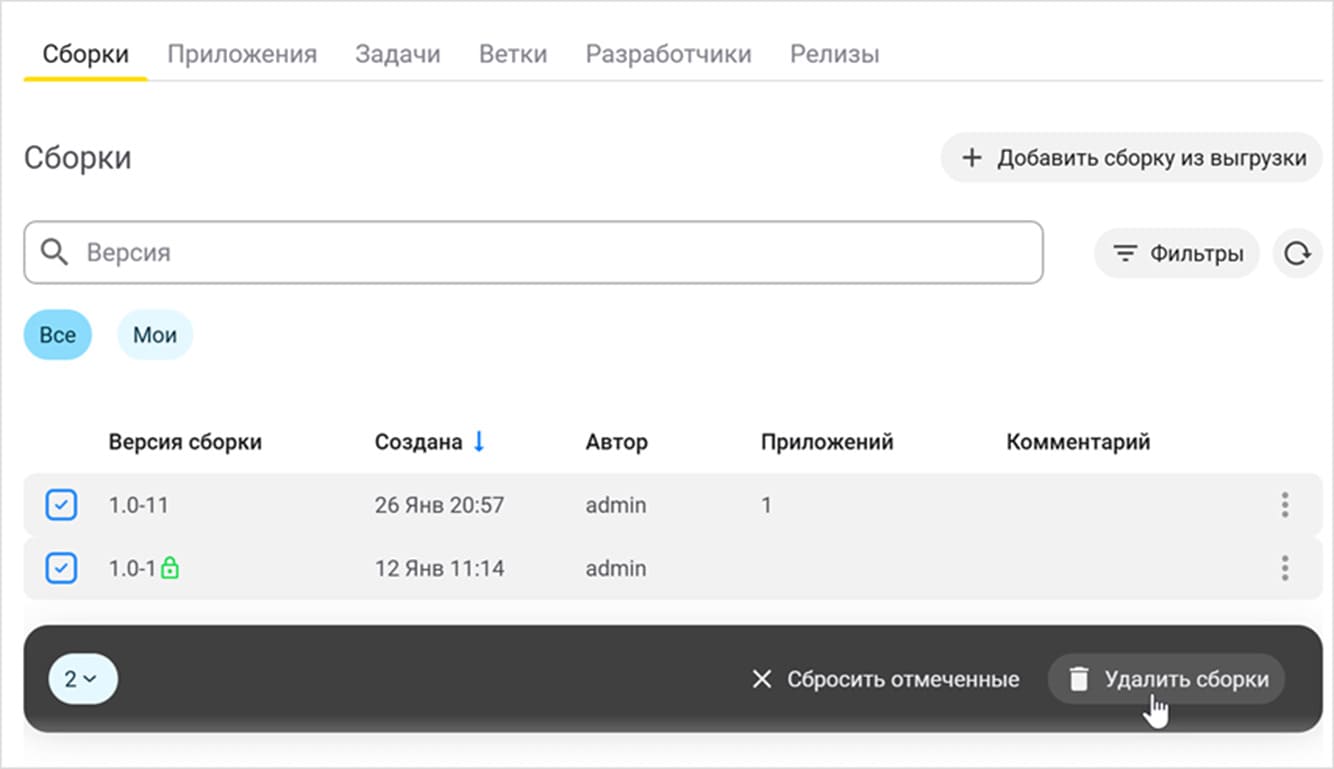Uncheck the checkbox for build 1.0-1
Image resolution: width=1334 pixels, height=769 pixels.
click(x=61, y=568)
